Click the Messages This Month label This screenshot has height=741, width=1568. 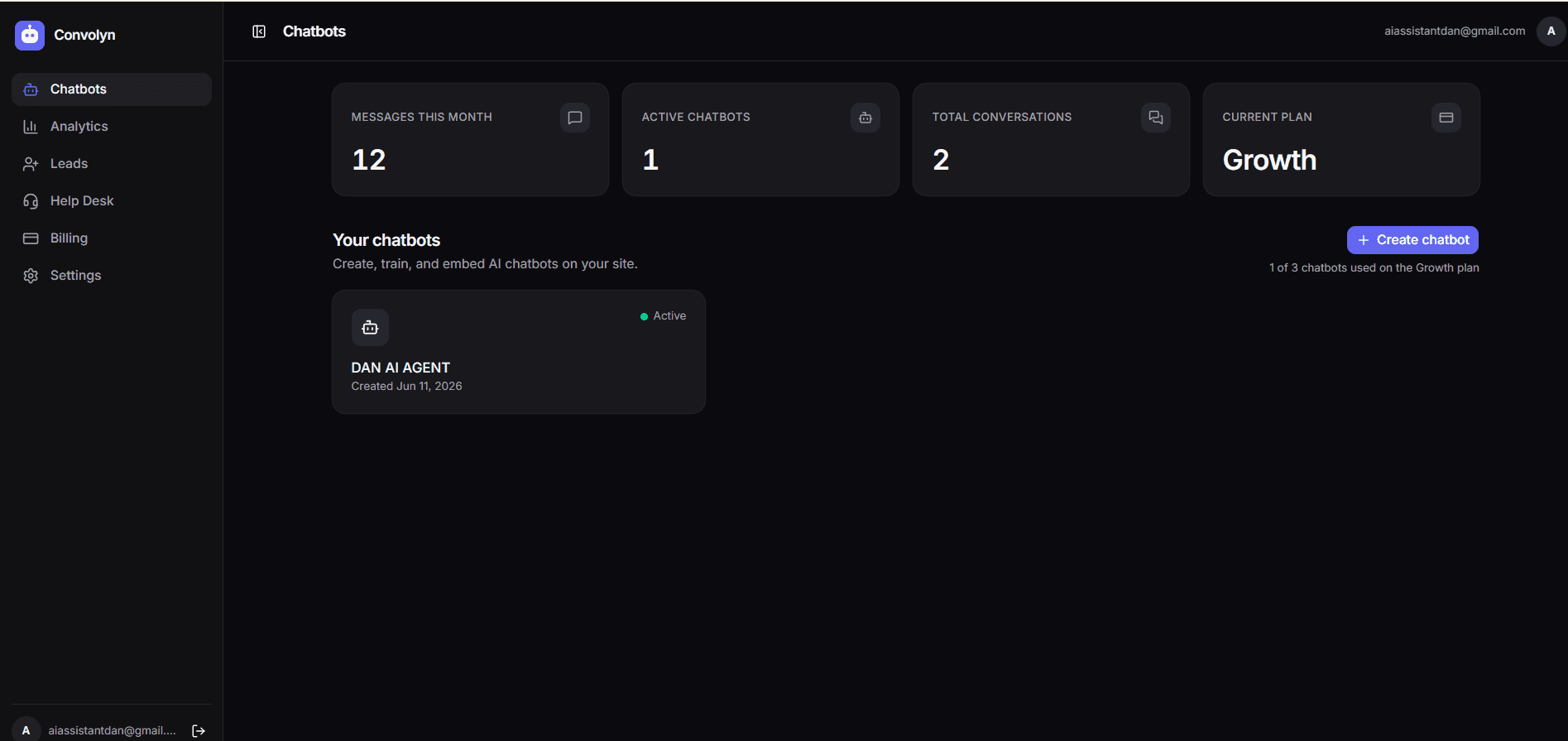[421, 118]
